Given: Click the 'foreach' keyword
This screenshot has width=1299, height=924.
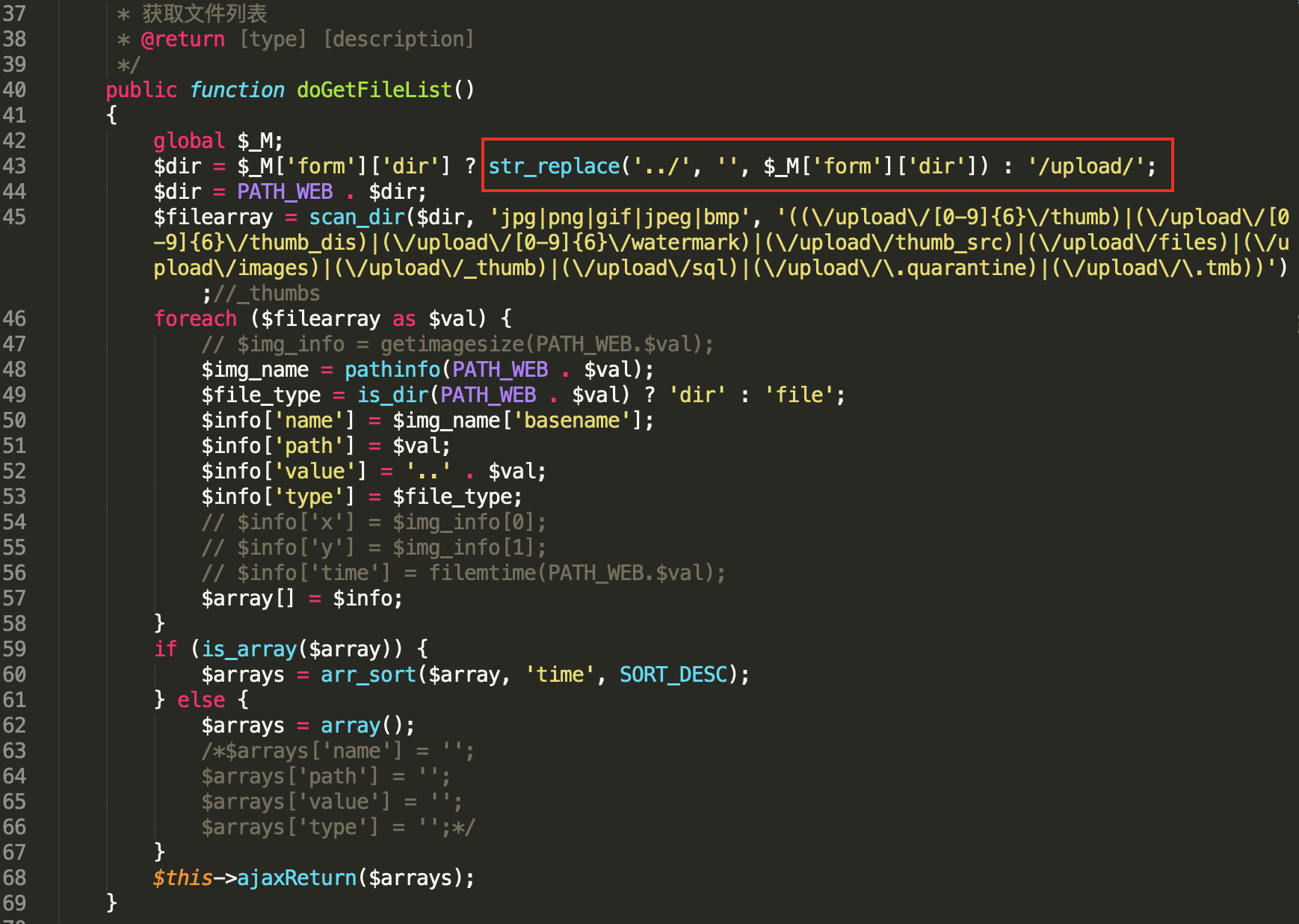Looking at the screenshot, I should pos(195,318).
